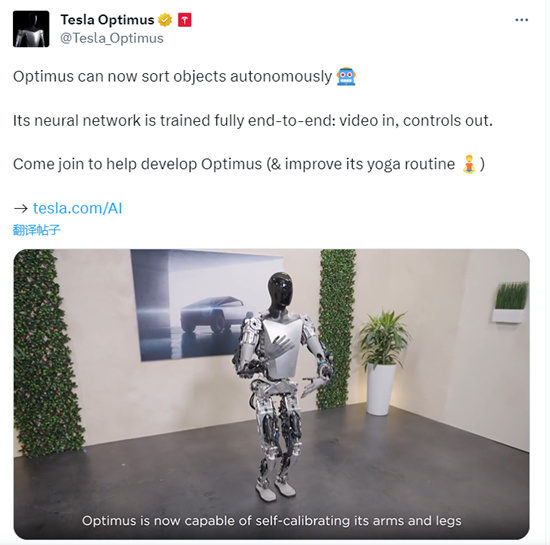The height and width of the screenshot is (545, 550).
Task: Click the robot face emoji
Action: click(346, 76)
